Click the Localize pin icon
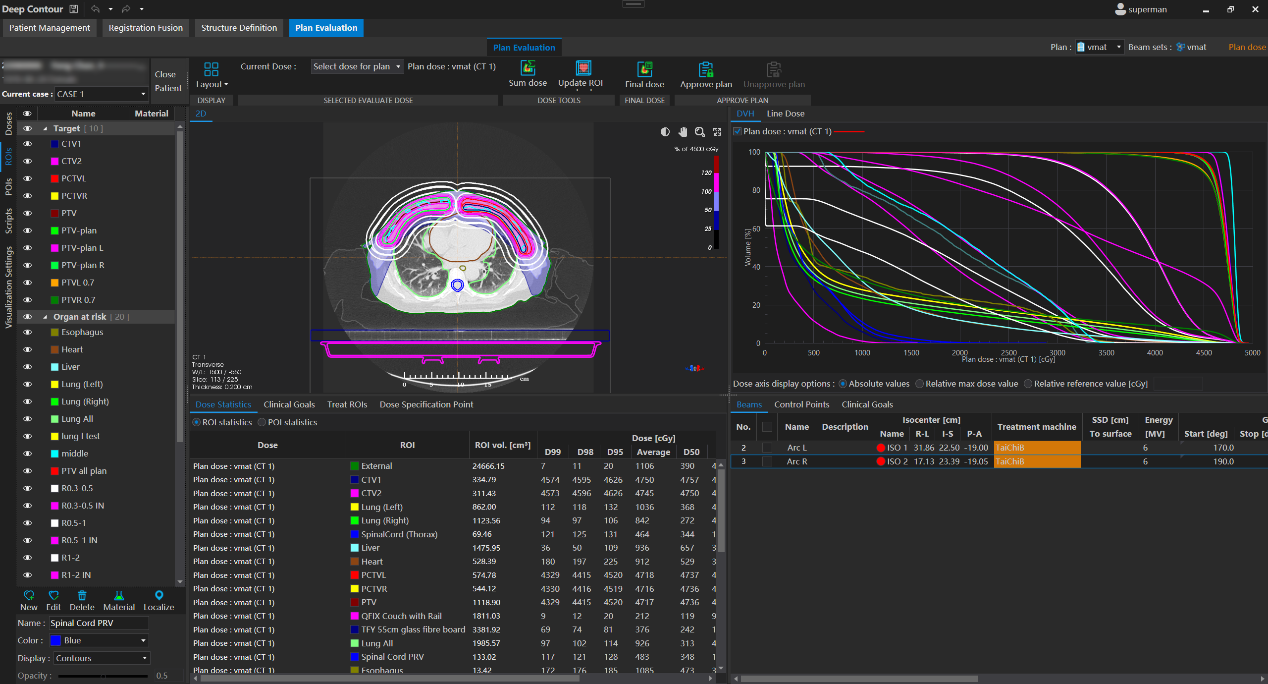Image resolution: width=1268 pixels, height=684 pixels. (x=158, y=595)
